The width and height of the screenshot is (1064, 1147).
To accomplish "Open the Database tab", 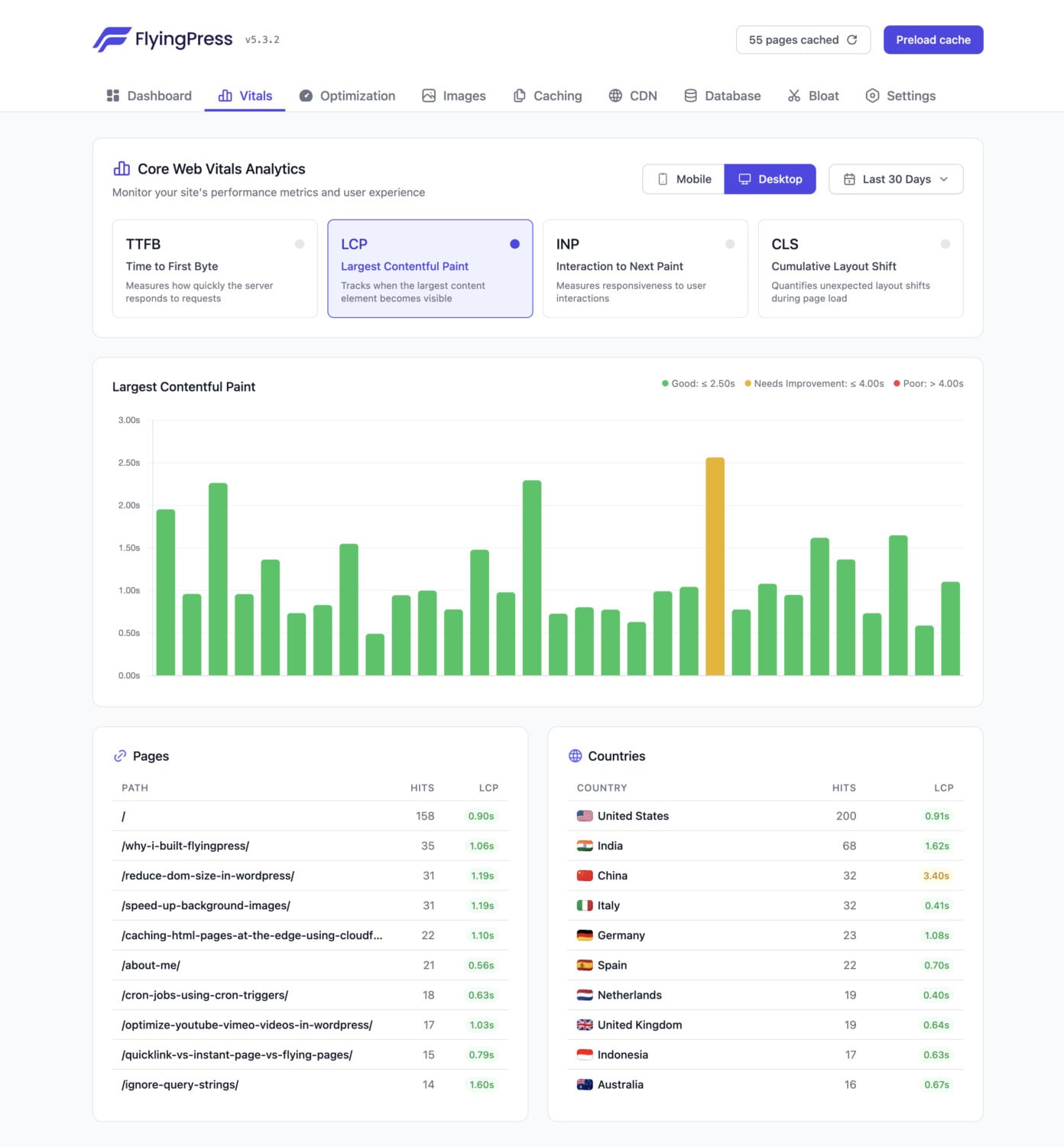I will (x=722, y=96).
